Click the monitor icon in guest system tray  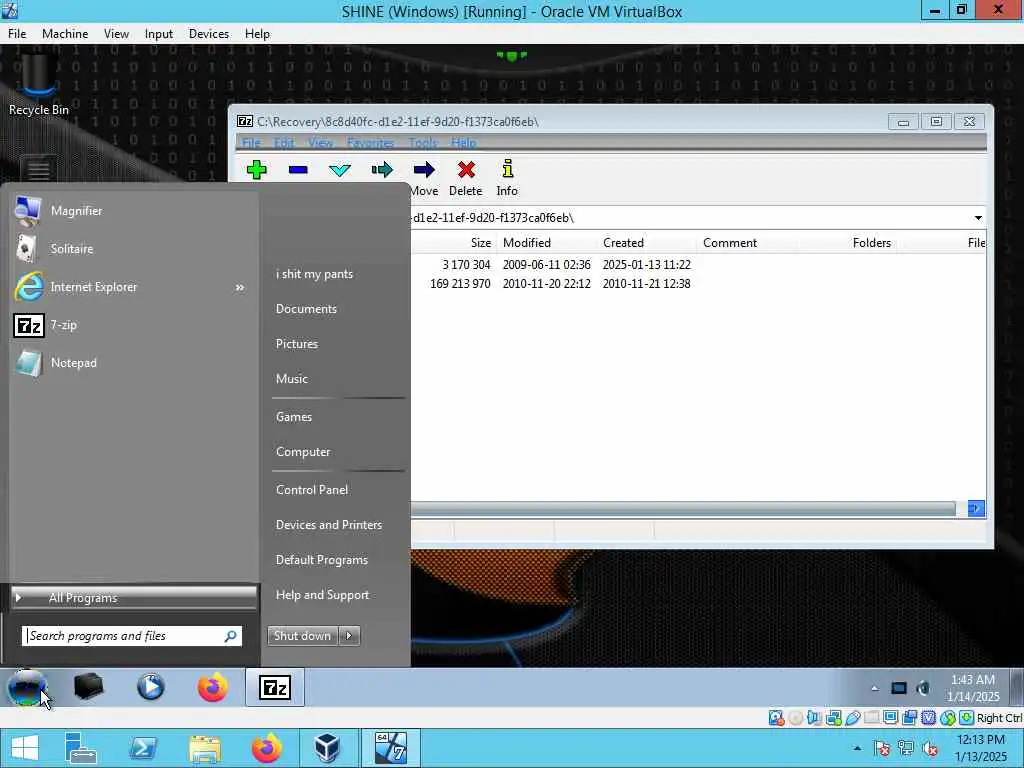pyautogui.click(x=899, y=688)
